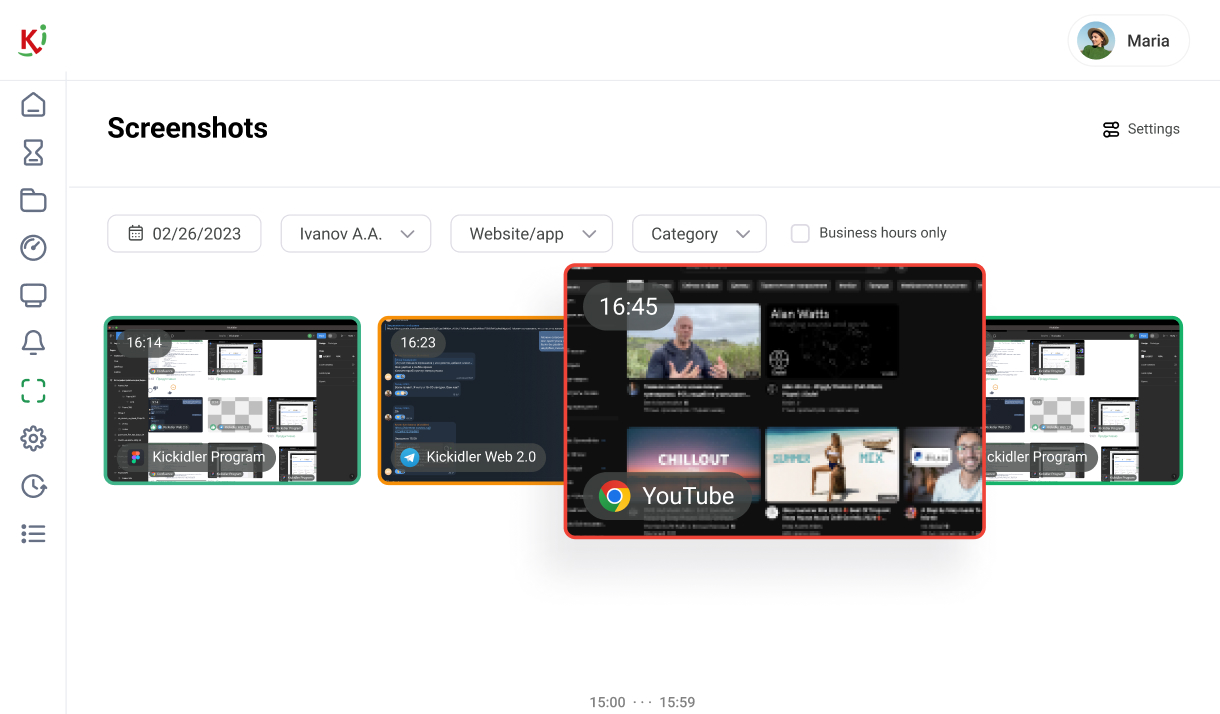Open the monitor viewing section in the sidebar
Screen dimensions: 1220x714
pos(33,295)
